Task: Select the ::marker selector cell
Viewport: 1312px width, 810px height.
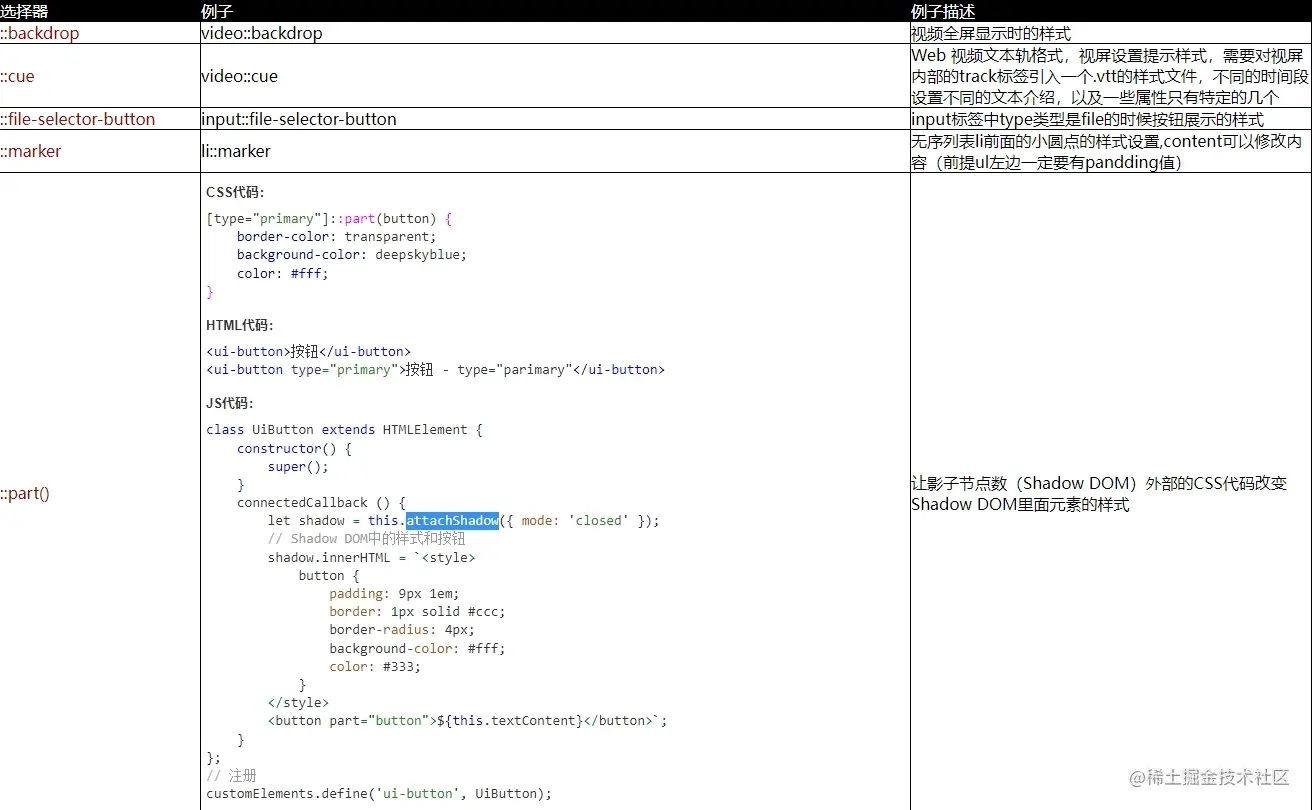Action: 31,151
